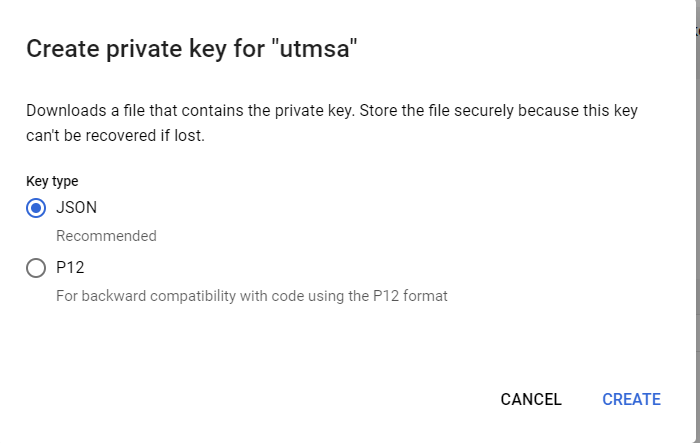Screen dimensions: 700x443
Task: Click the empty circle beside P12
Action: [36, 268]
